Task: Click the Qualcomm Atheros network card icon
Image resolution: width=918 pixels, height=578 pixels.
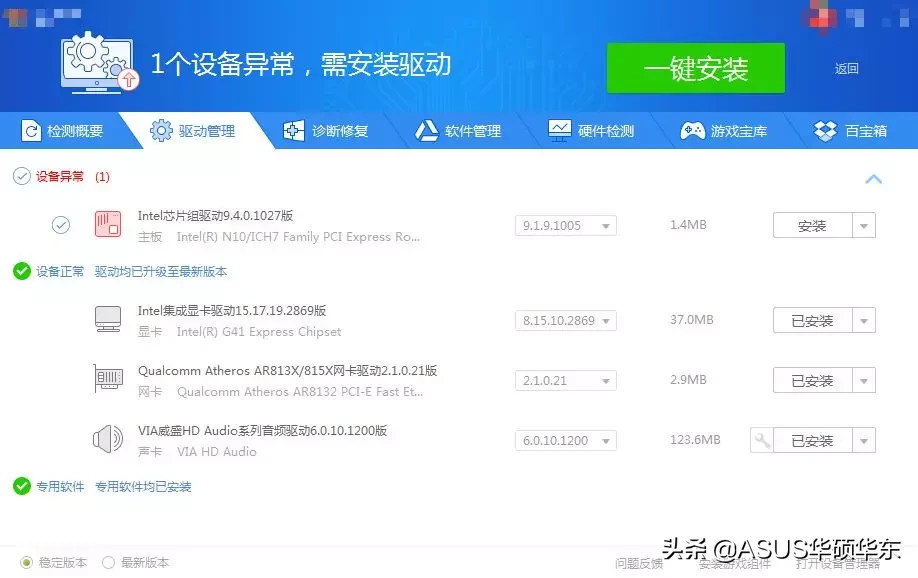Action: pos(108,379)
